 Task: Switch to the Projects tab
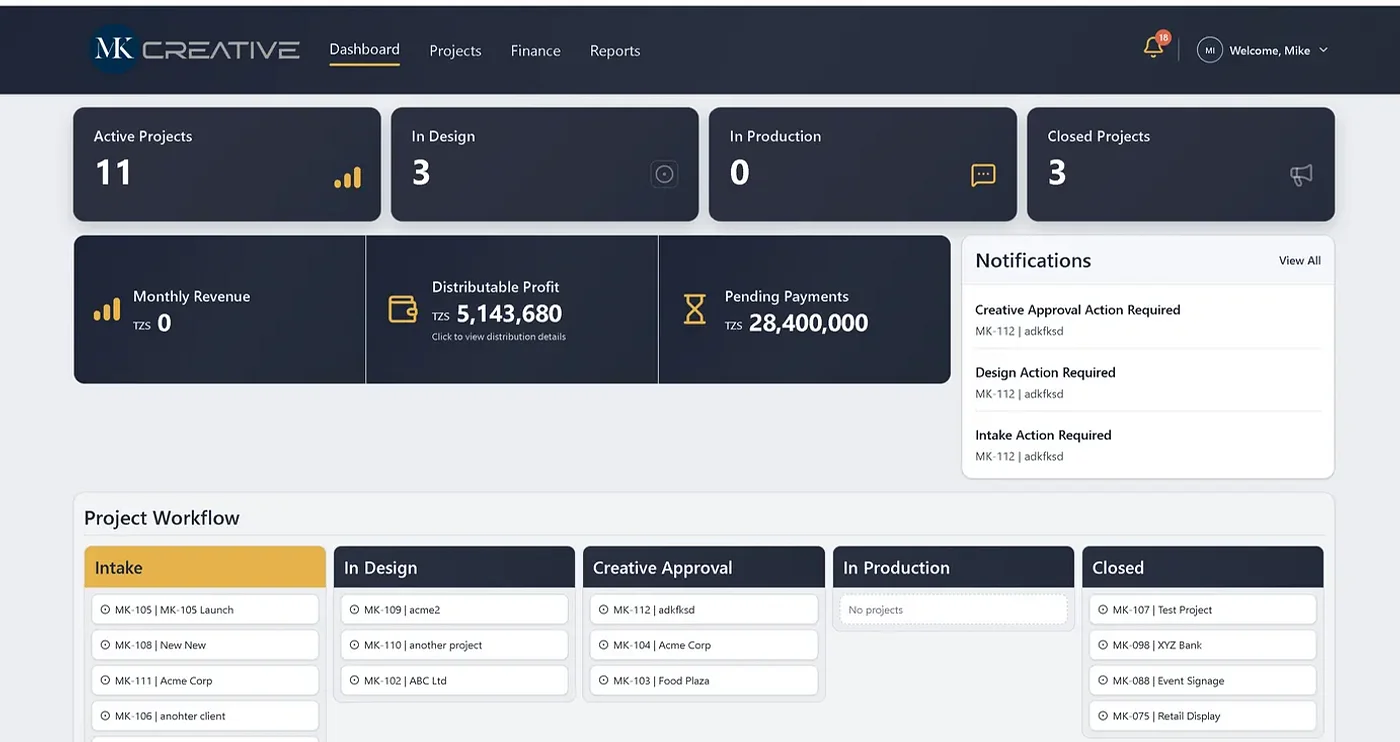tap(455, 51)
